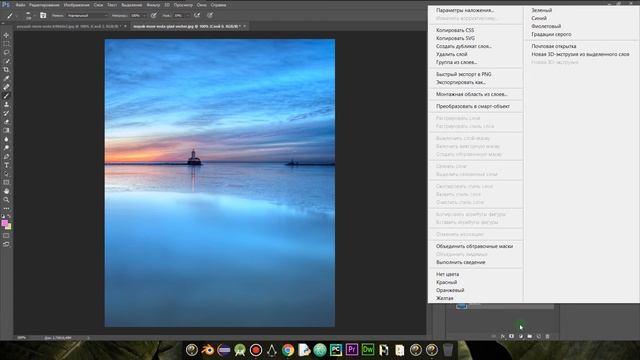Image resolution: width=640 pixels, height=360 pixels.
Task: Open PyCharm from the dock
Action: coord(336,350)
